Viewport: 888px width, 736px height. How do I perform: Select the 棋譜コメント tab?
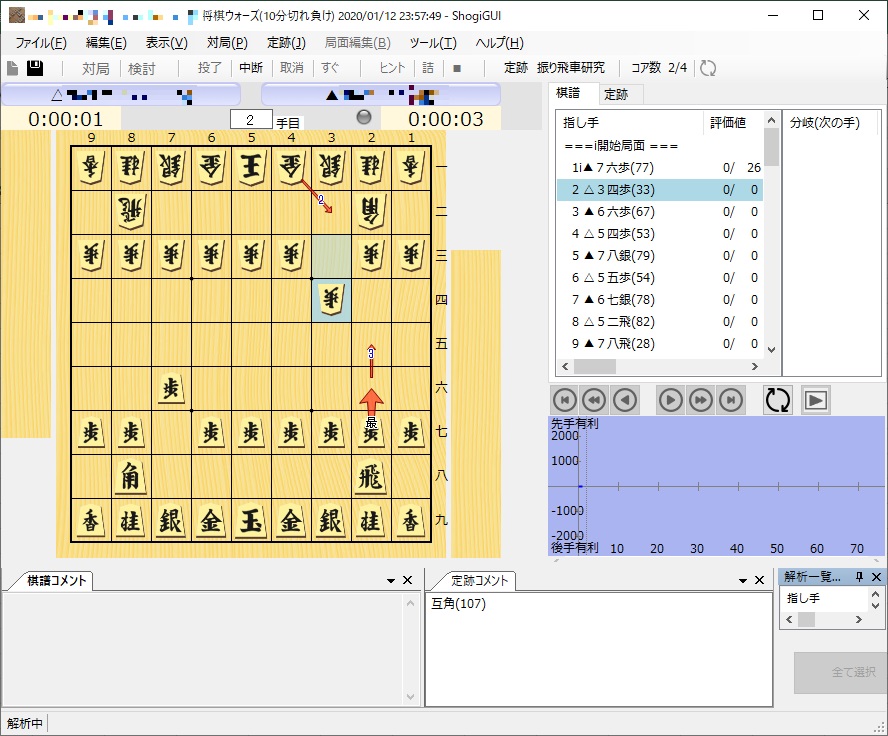[x=57, y=581]
